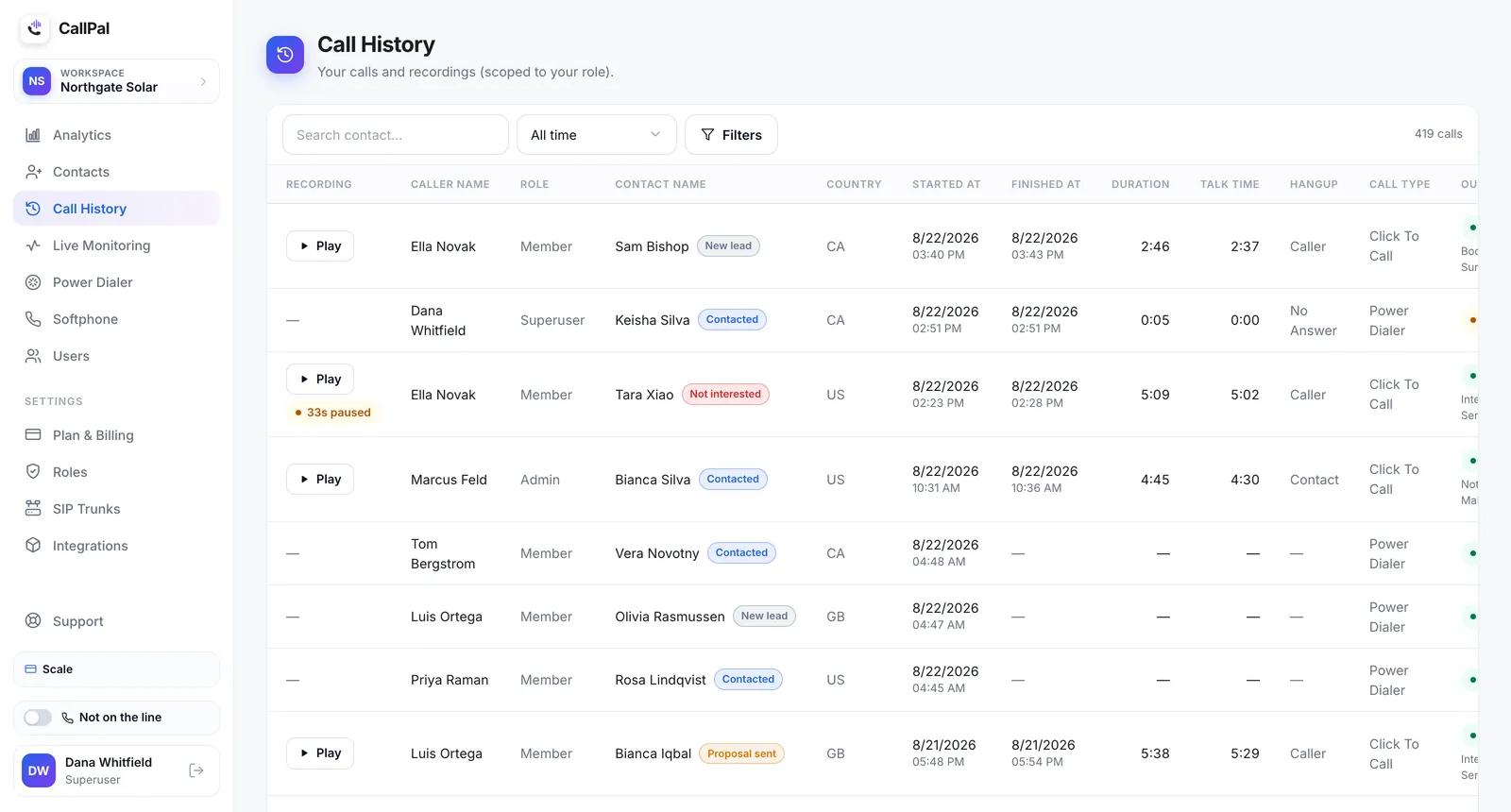1511x812 pixels.
Task: Click the Proposal sent tag on Bianca Iqbal
Action: [741, 753]
